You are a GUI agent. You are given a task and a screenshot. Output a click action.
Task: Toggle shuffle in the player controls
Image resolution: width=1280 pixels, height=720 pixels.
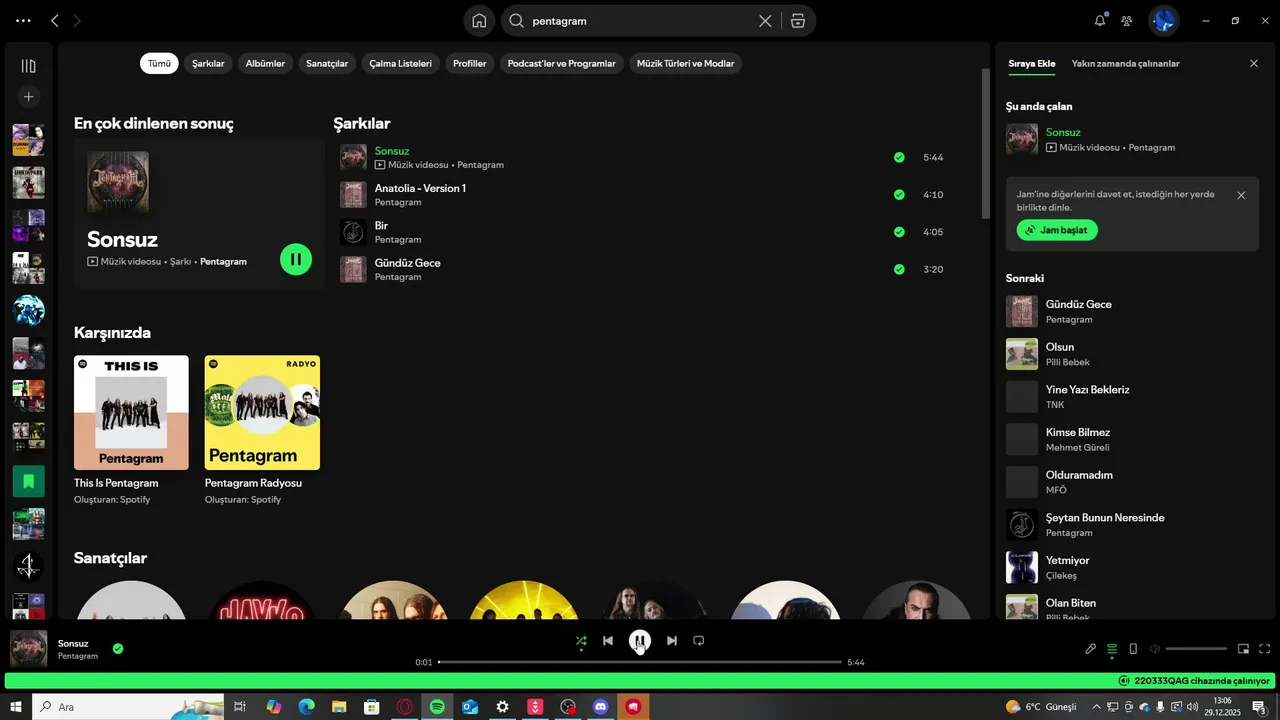coord(581,641)
